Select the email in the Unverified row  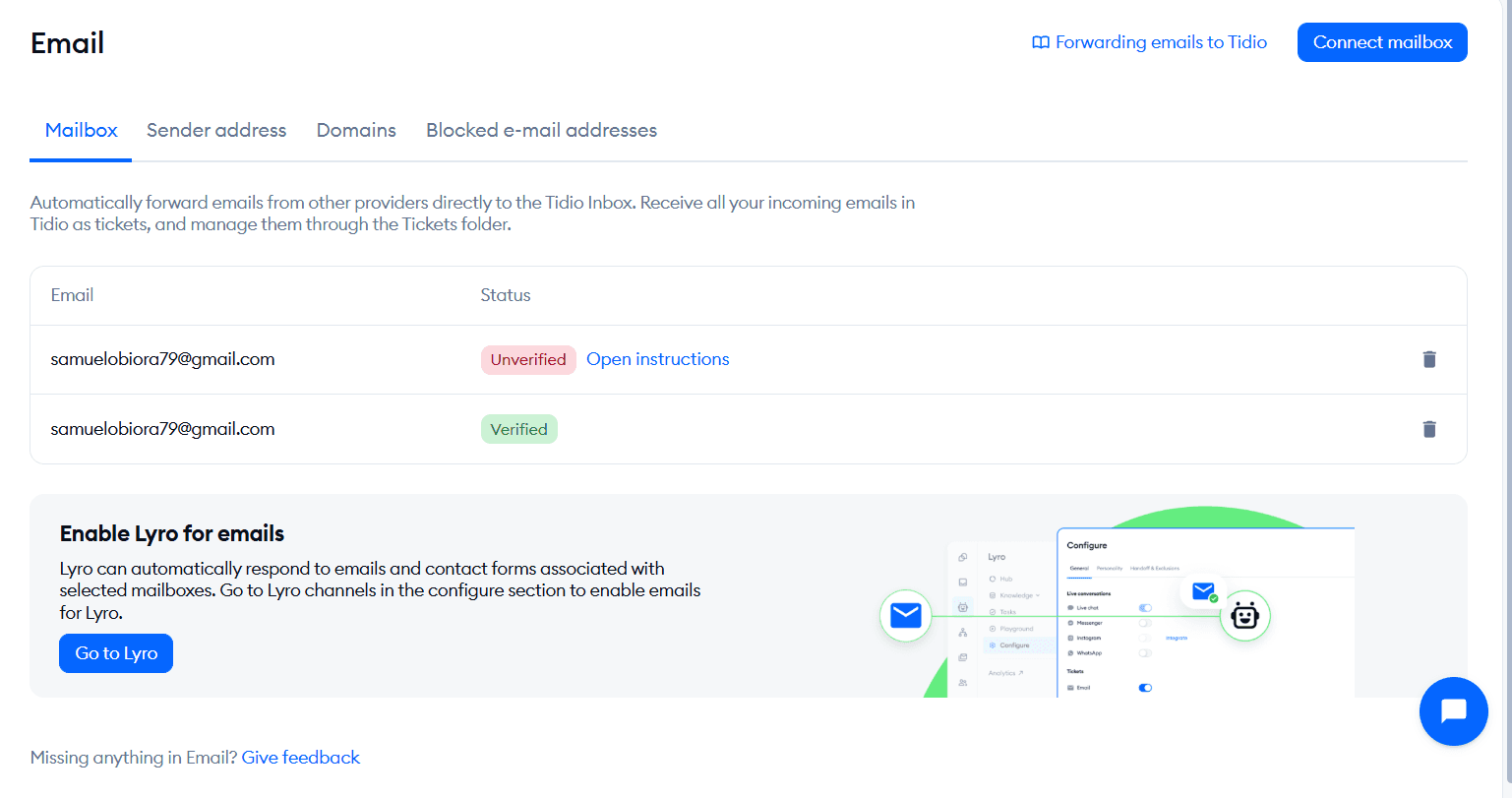162,359
